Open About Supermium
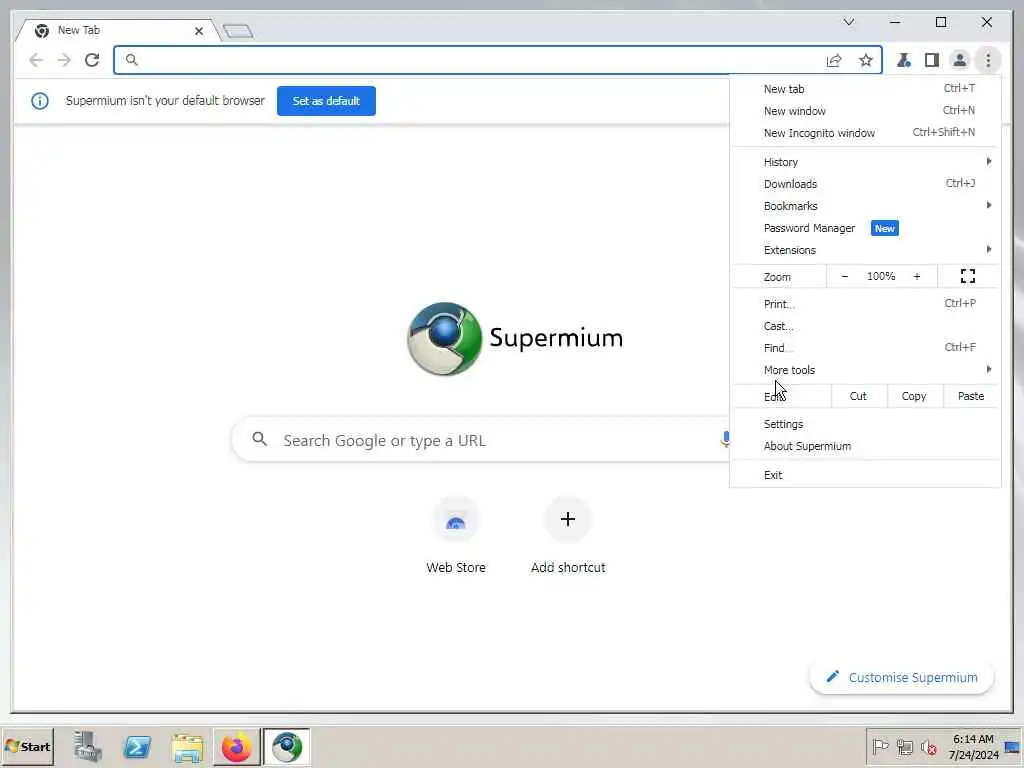The width and height of the screenshot is (1024, 768). 866,446
